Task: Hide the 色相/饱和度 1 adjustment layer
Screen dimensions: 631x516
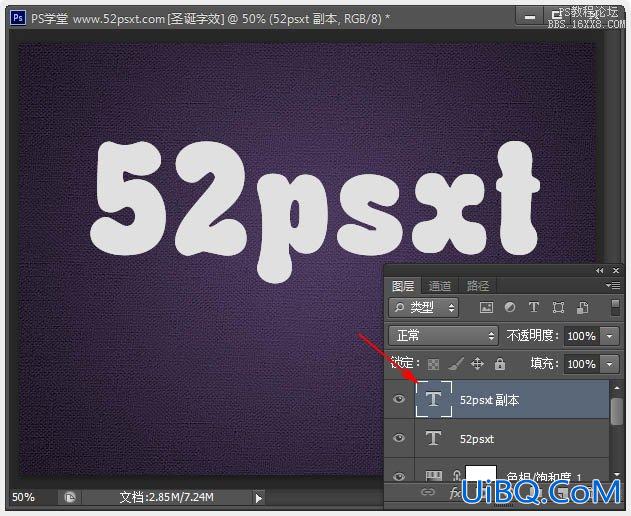Action: pos(399,477)
